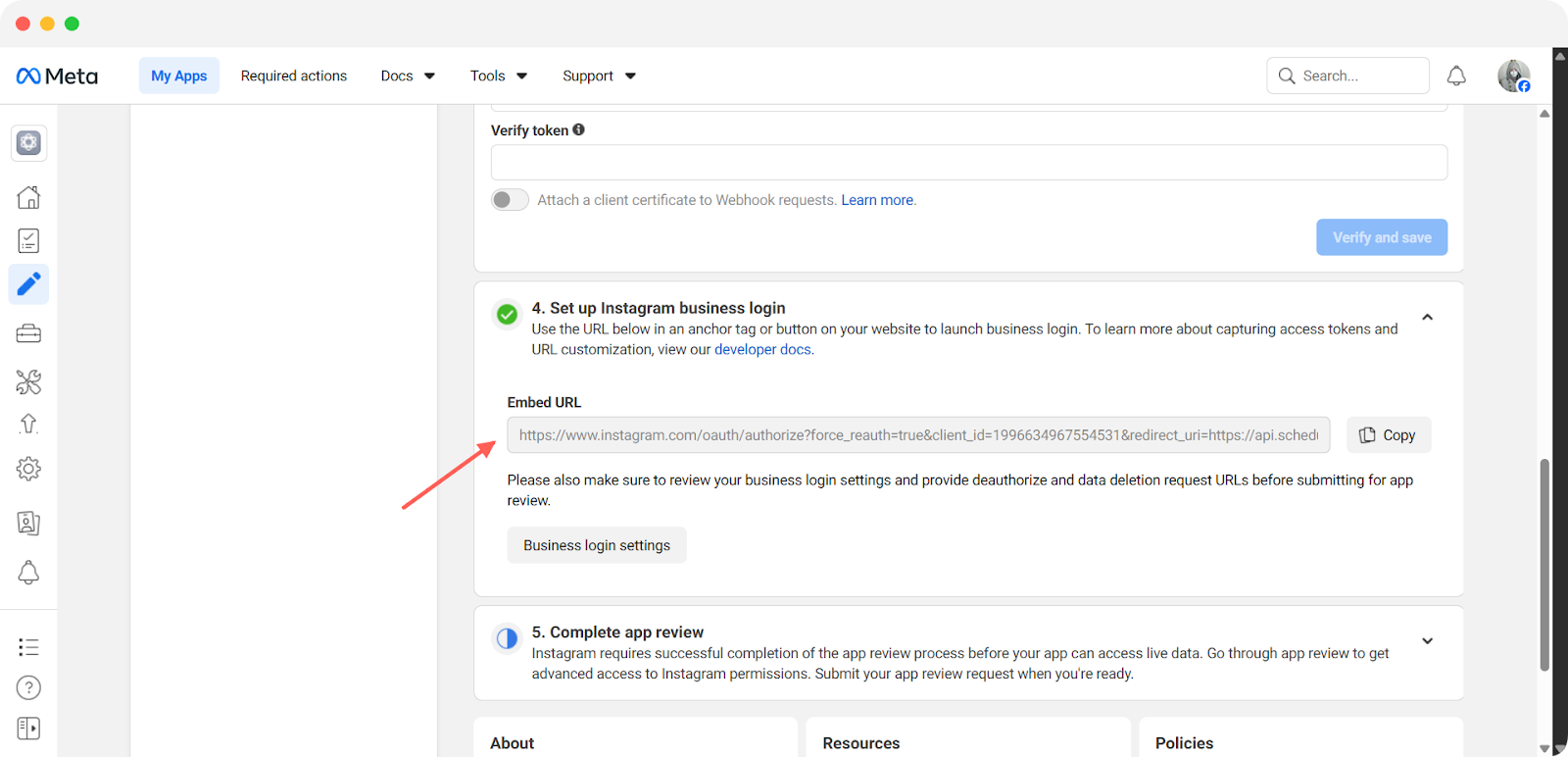1568x757 pixels.
Task: Select the pencil use cases icon
Action: [x=28, y=284]
